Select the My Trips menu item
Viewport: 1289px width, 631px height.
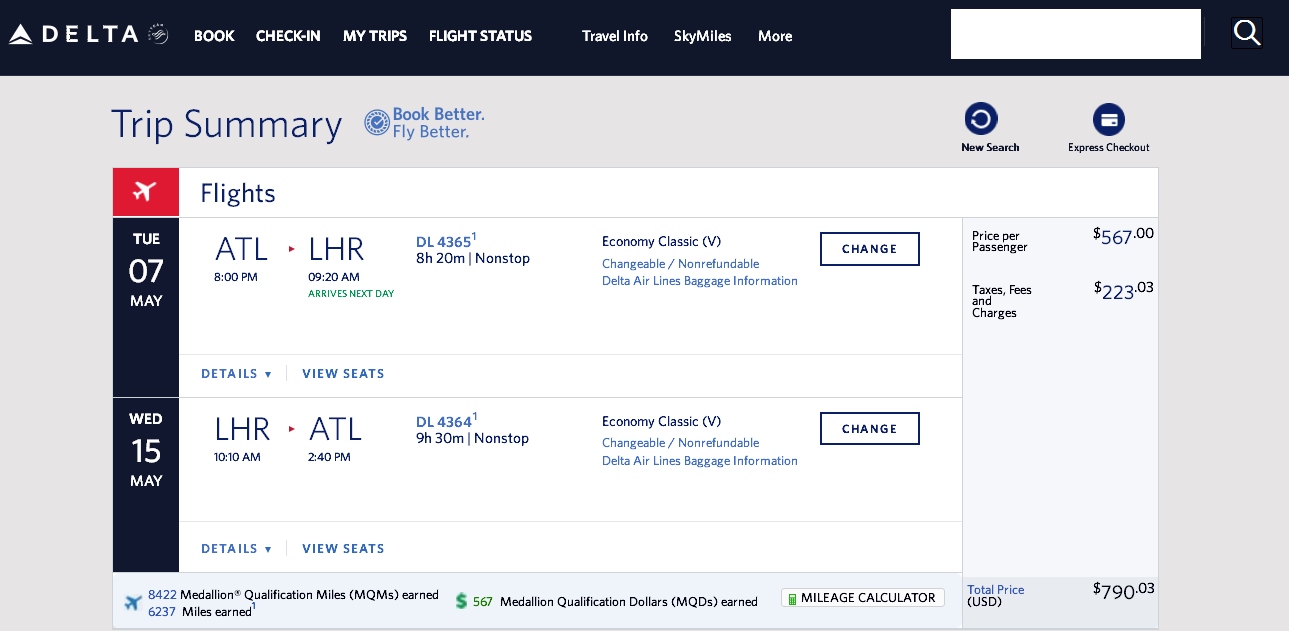click(375, 36)
